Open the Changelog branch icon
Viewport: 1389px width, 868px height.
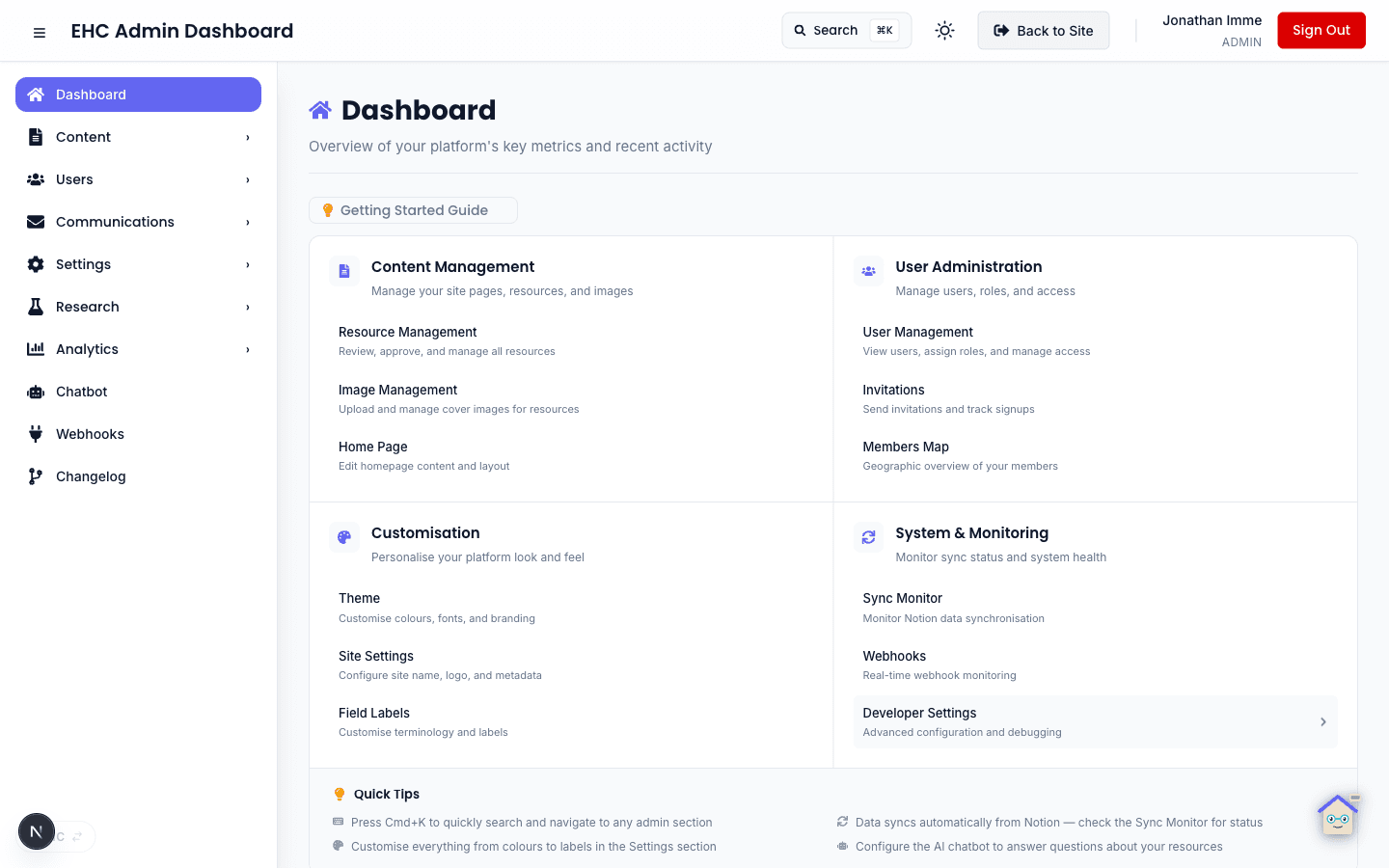[35, 476]
